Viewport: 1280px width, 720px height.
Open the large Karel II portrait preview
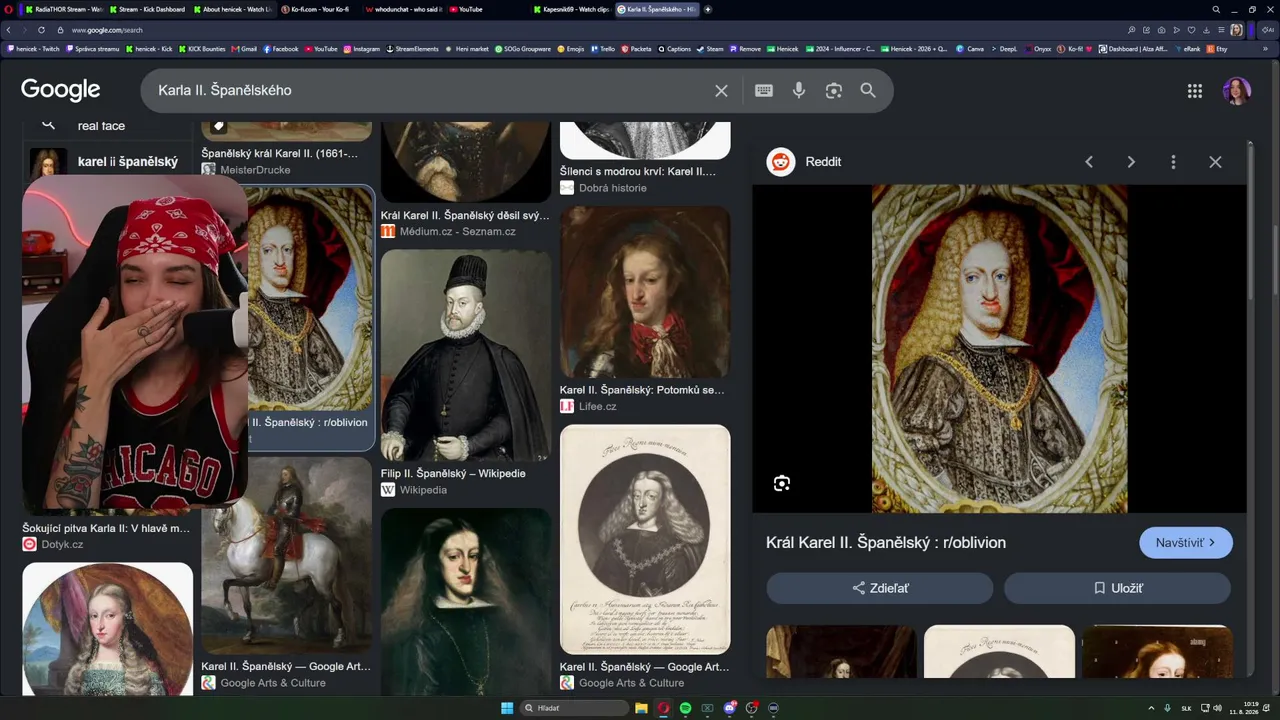pyautogui.click(x=1000, y=348)
